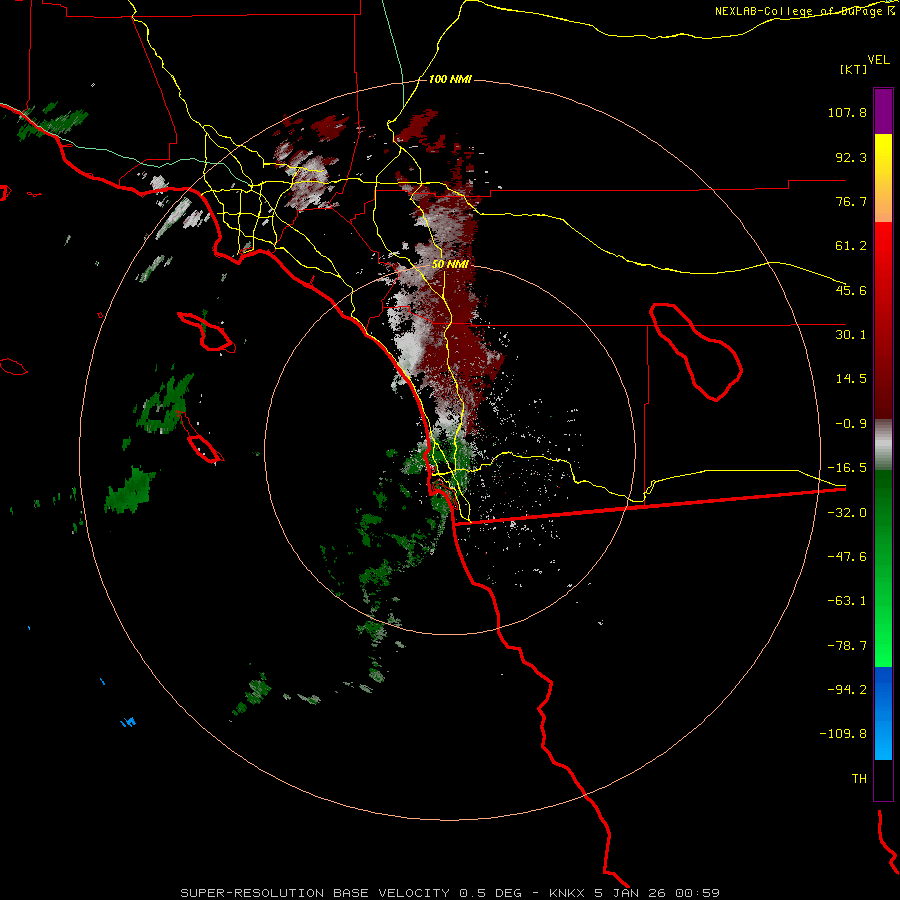The width and height of the screenshot is (900, 900).
Task: Select the -16.5 legend value
Action: pyautogui.click(x=847, y=468)
